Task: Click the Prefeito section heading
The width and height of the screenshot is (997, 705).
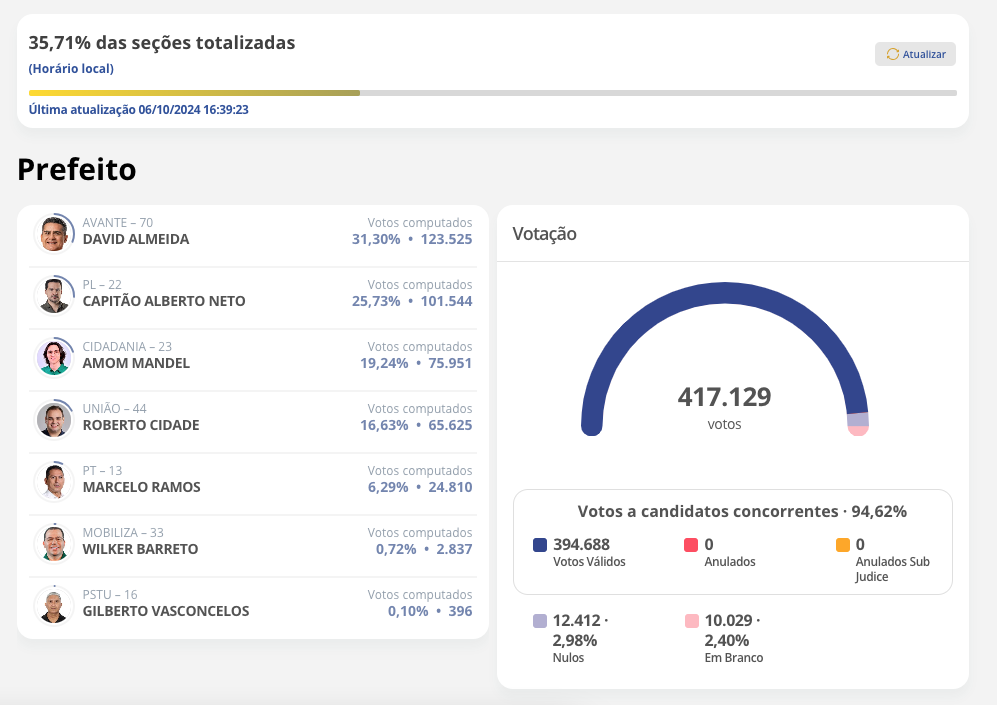Action: [x=77, y=170]
